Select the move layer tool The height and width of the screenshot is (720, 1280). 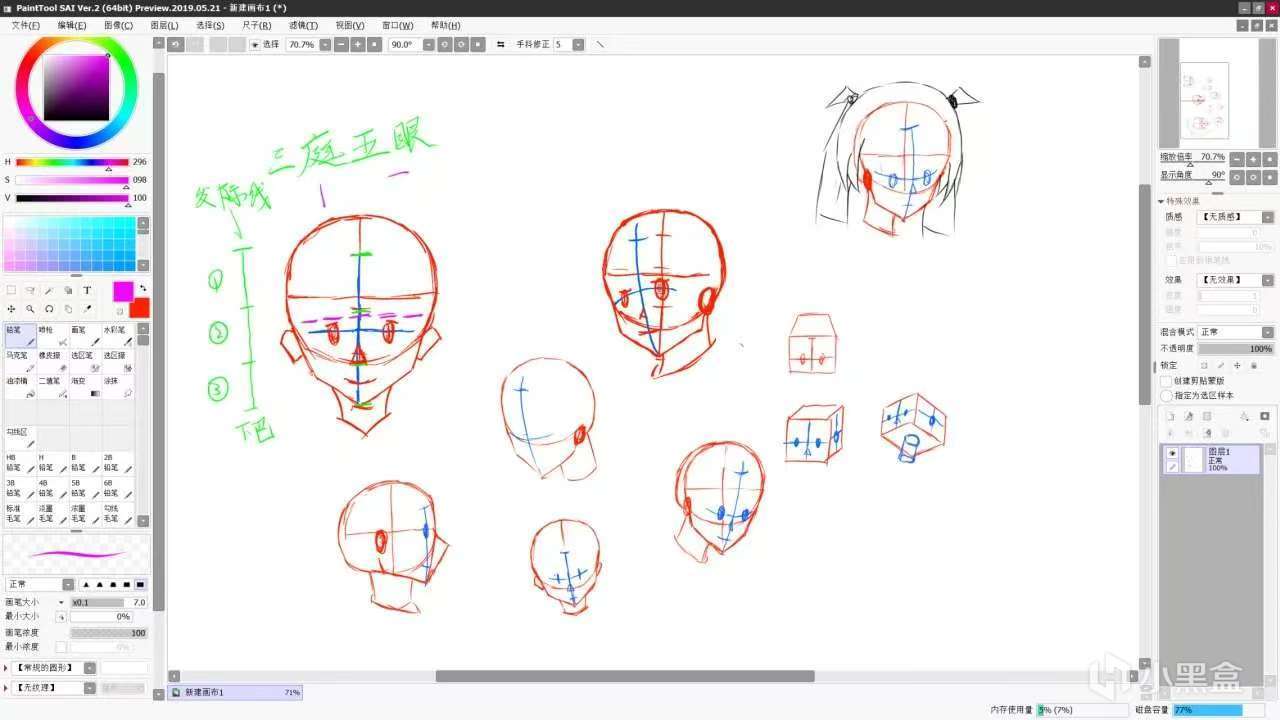(x=11, y=309)
